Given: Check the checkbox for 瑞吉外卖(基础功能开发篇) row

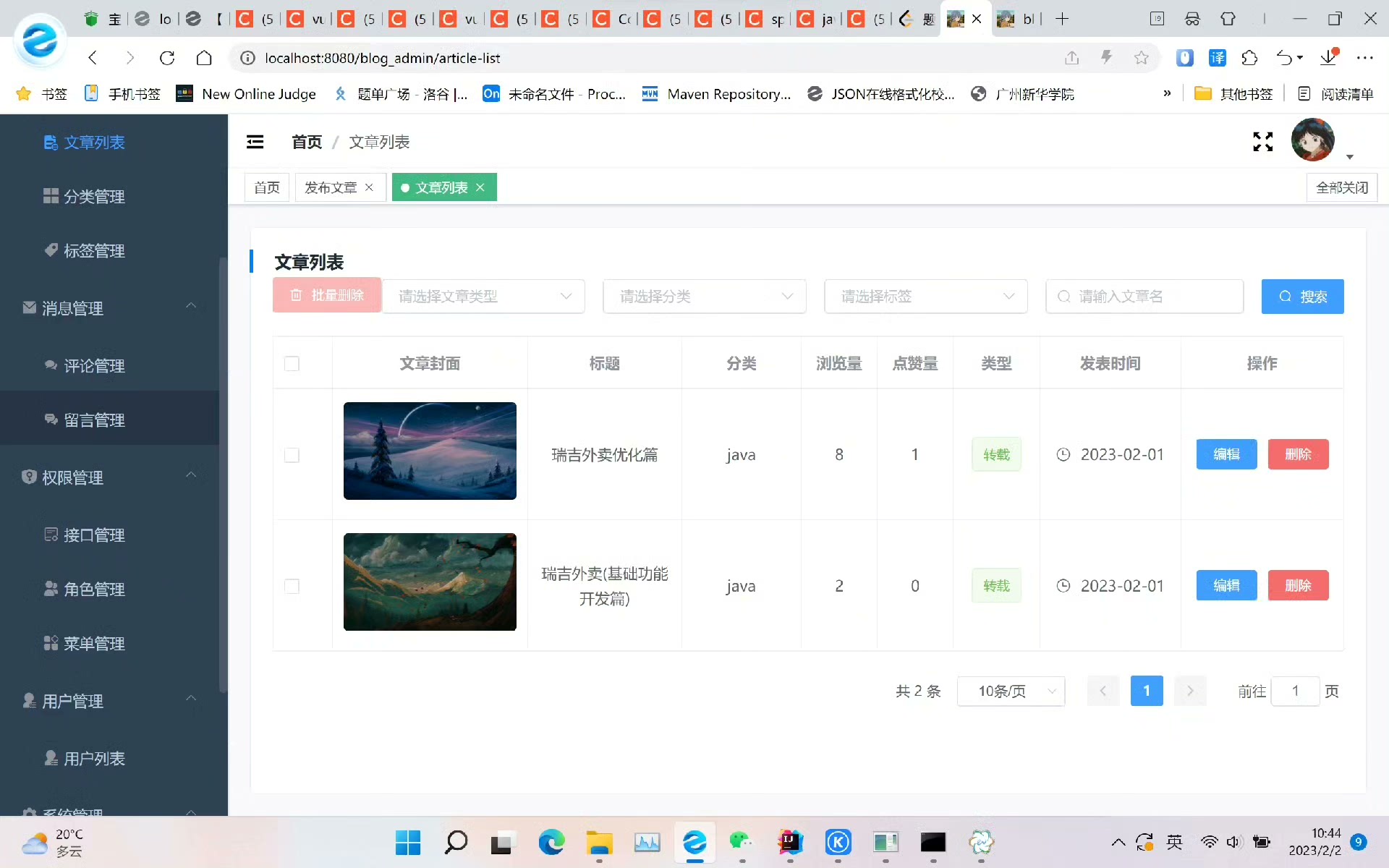Looking at the screenshot, I should coord(292,586).
